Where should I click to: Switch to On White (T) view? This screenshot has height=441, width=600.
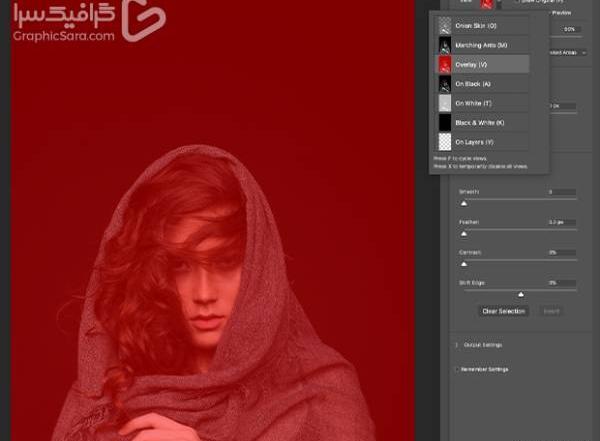point(483,103)
